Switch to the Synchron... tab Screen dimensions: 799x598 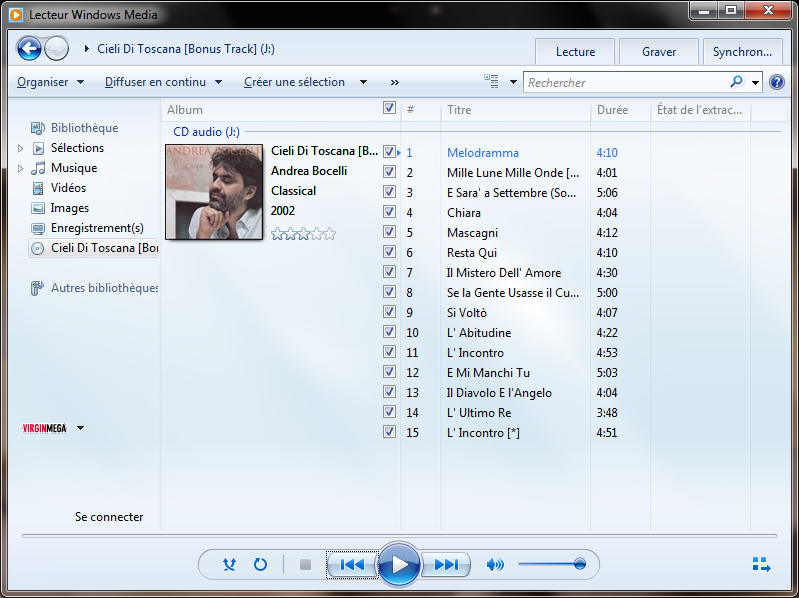pyautogui.click(x=742, y=52)
